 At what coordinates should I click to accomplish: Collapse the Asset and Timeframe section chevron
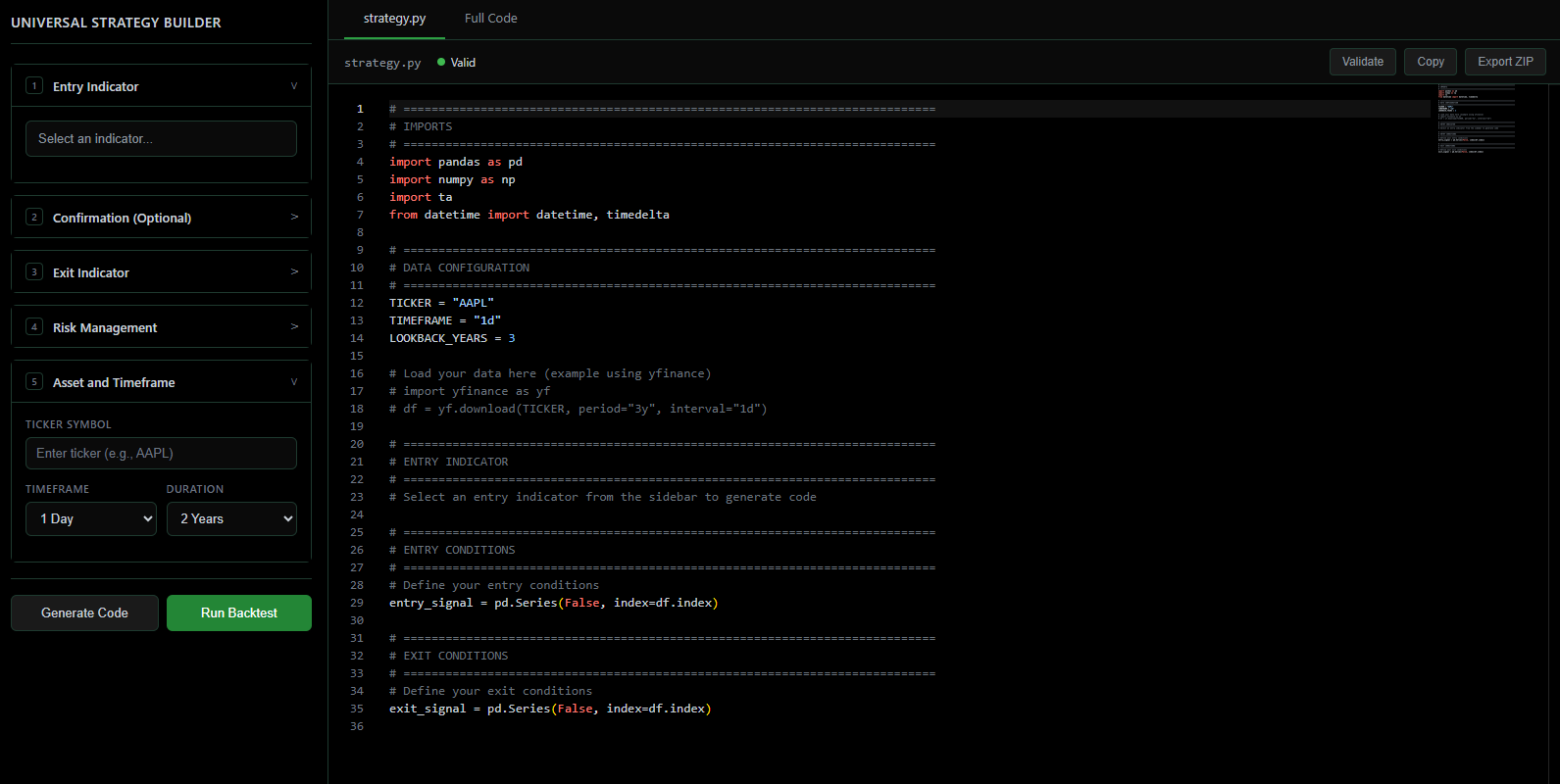coord(294,382)
